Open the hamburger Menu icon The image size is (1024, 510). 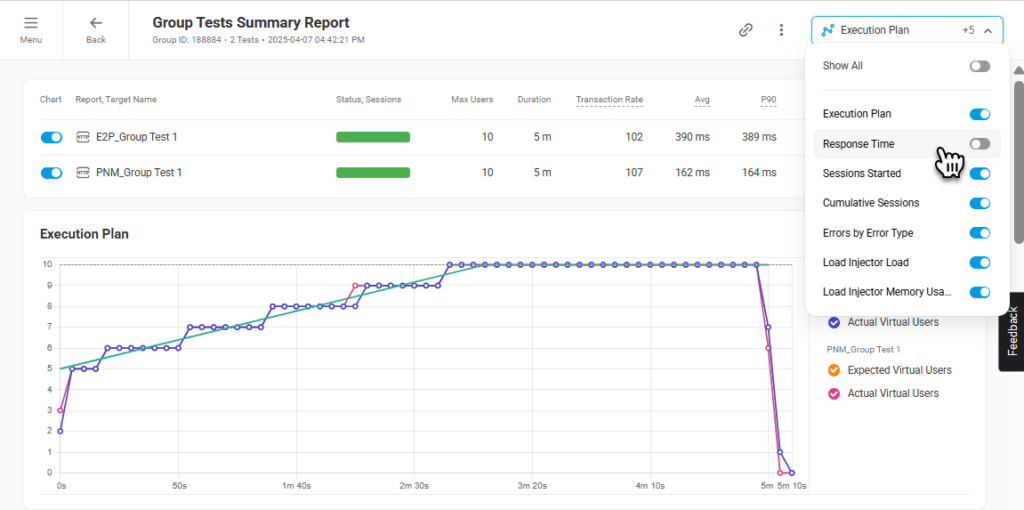coord(31,23)
